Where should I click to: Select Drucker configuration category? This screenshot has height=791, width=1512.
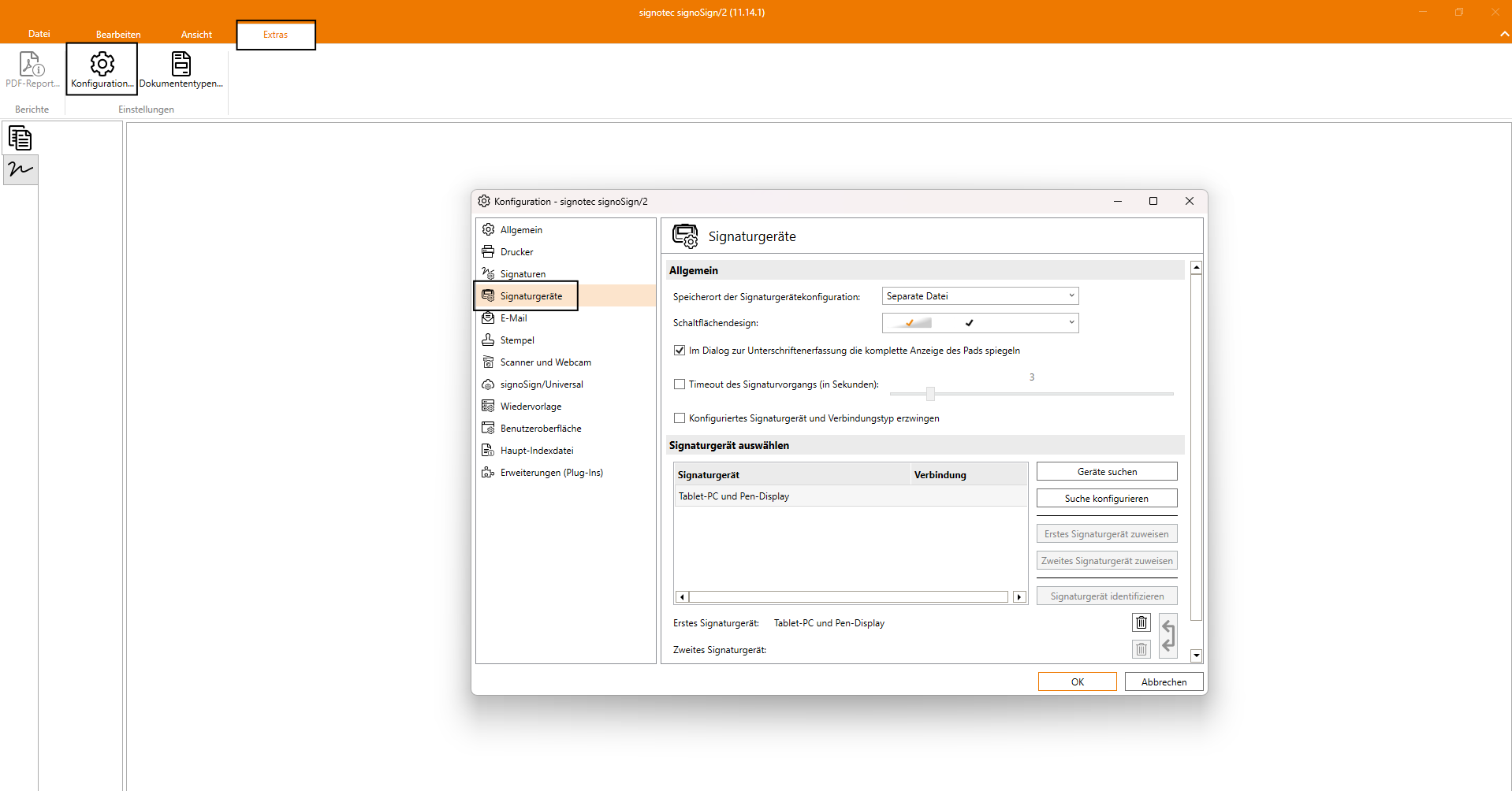pyautogui.click(x=566, y=251)
